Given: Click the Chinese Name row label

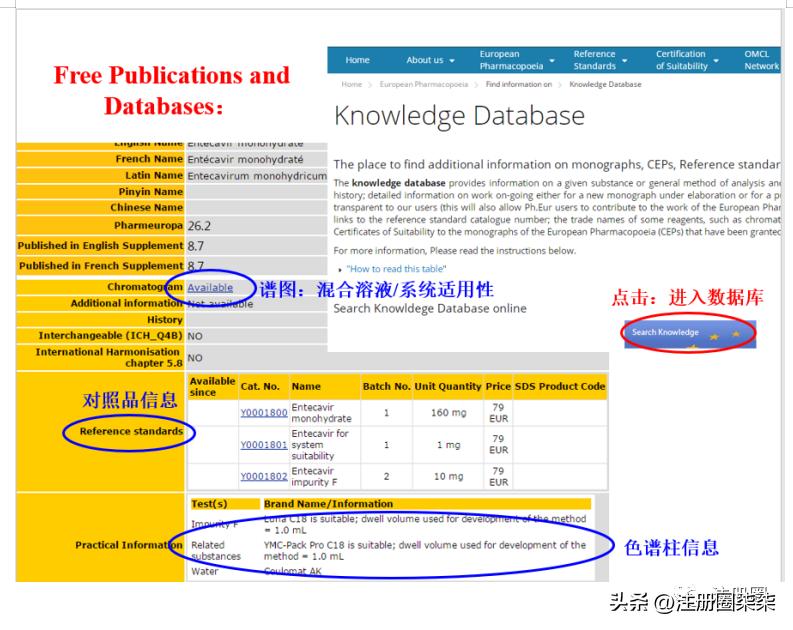Looking at the screenshot, I should click(x=147, y=207).
